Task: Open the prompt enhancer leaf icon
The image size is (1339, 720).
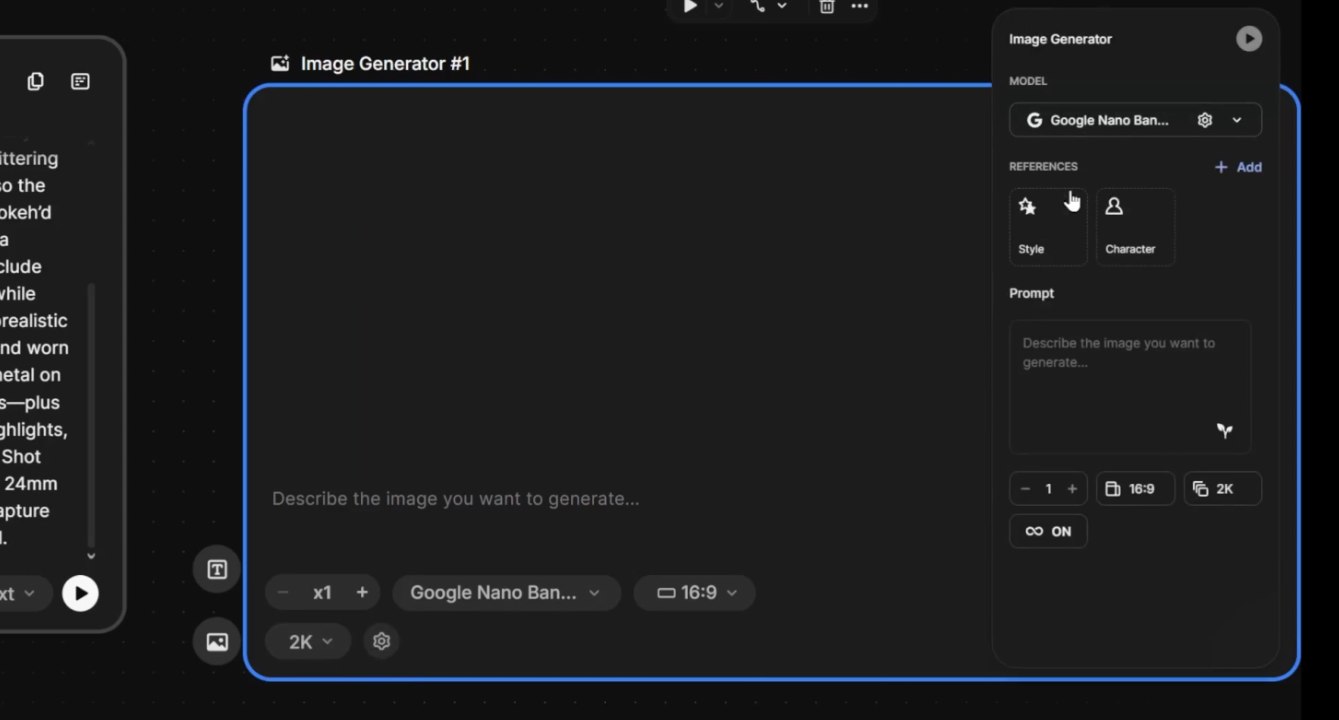Action: [x=1224, y=431]
